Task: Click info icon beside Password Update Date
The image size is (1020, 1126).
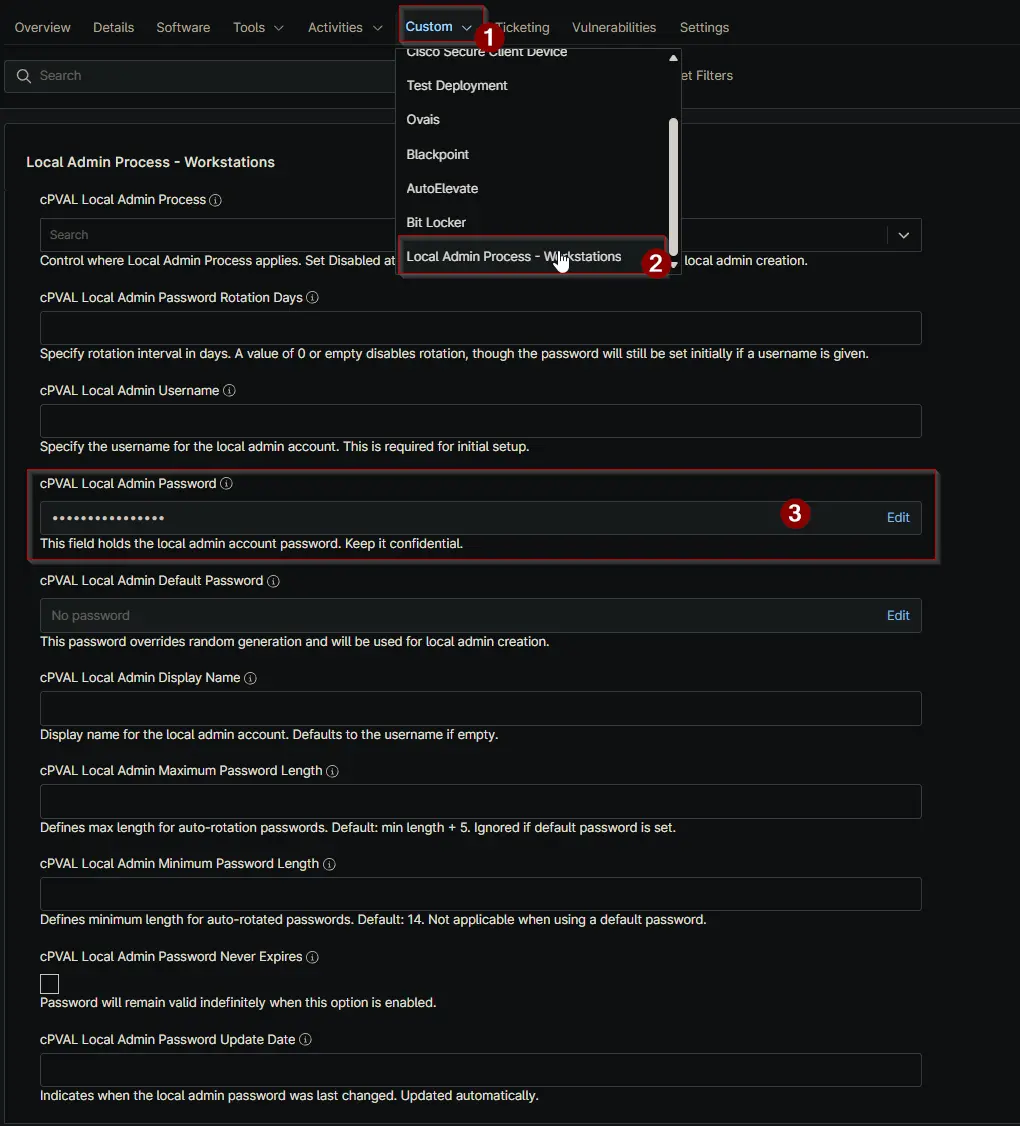Action: (306, 1040)
